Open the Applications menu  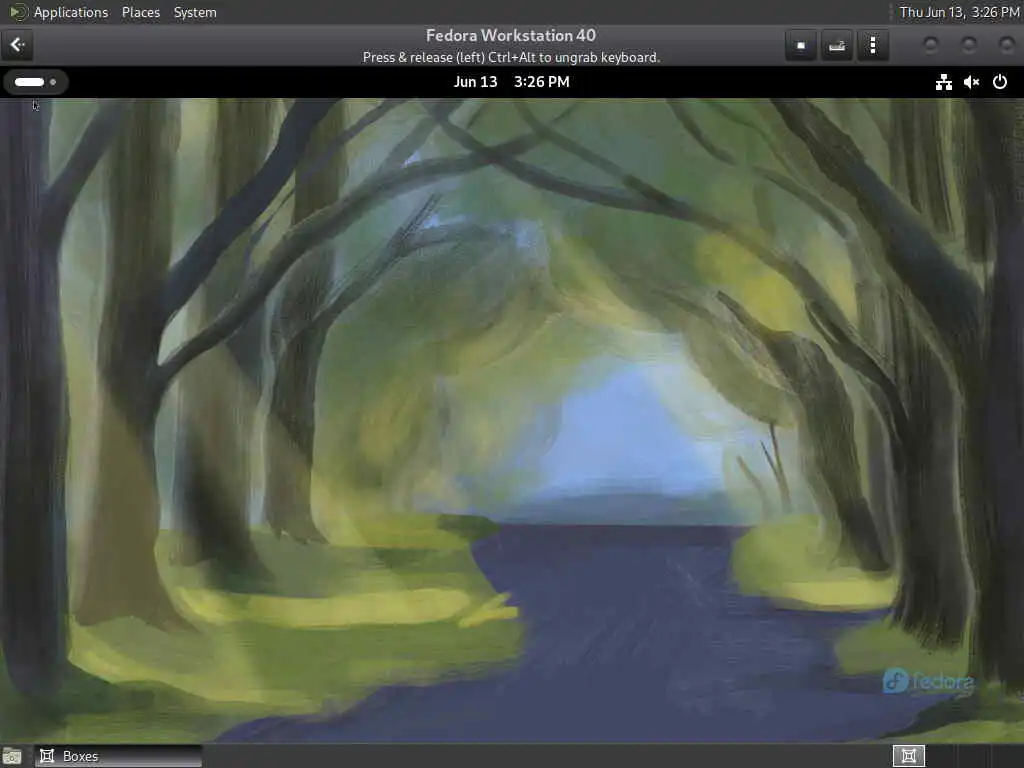[x=71, y=12]
